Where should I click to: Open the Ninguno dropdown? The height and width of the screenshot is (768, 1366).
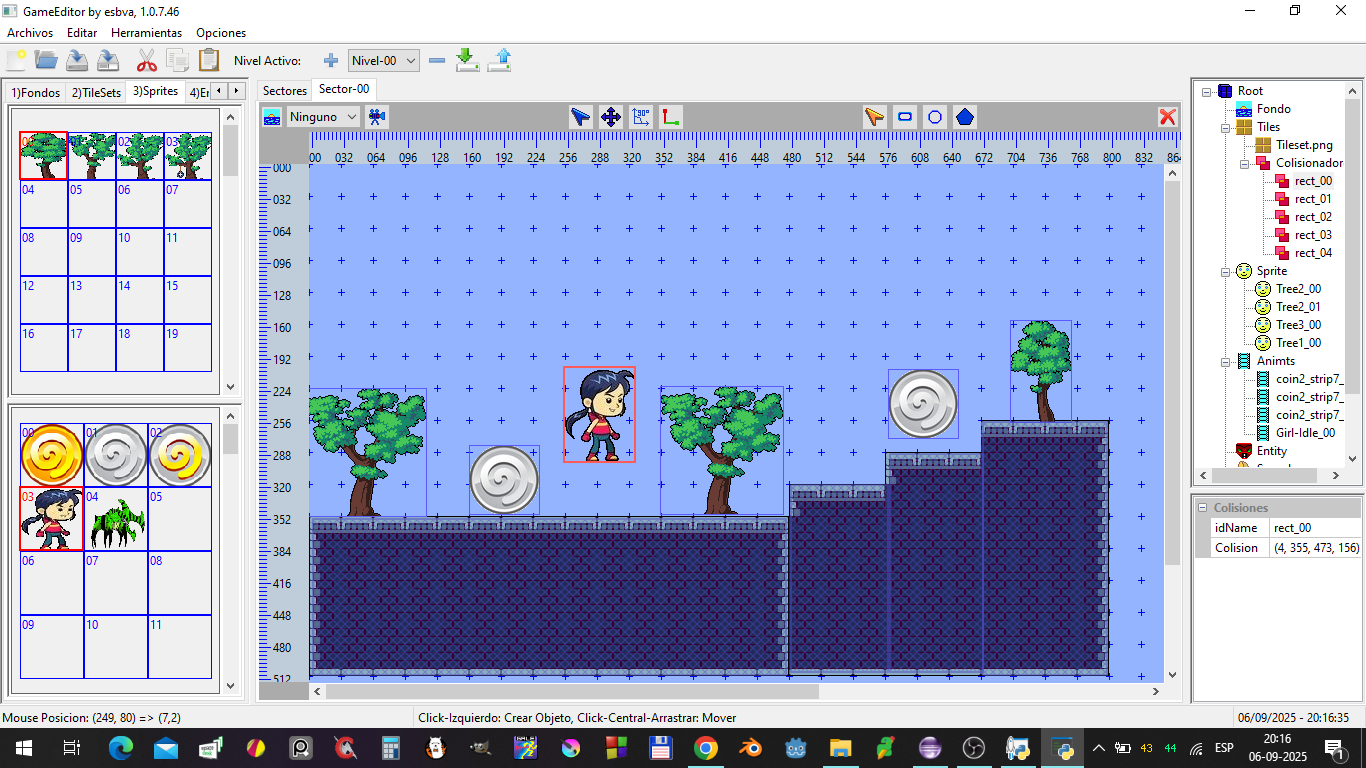pyautogui.click(x=323, y=117)
